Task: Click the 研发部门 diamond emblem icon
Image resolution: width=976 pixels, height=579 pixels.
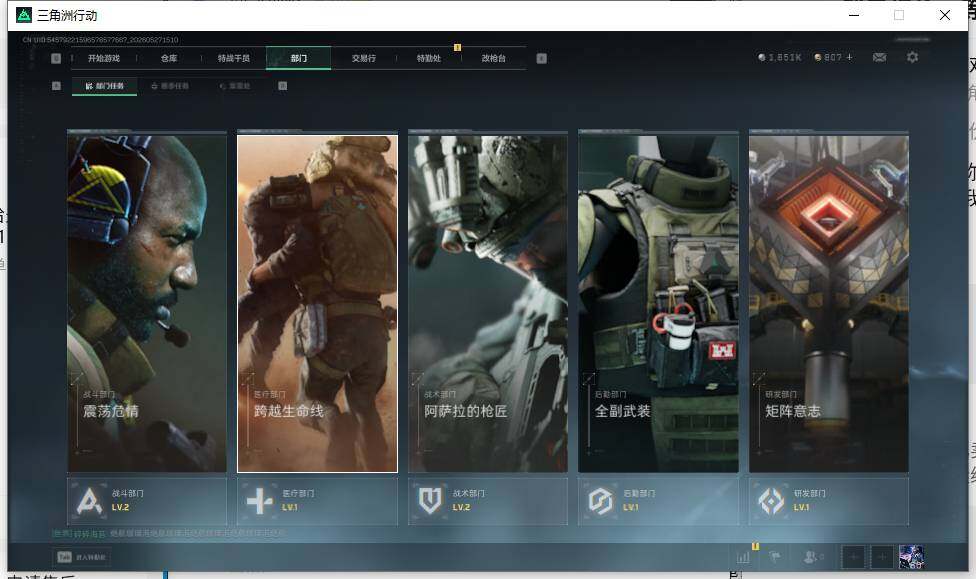Action: pos(771,501)
